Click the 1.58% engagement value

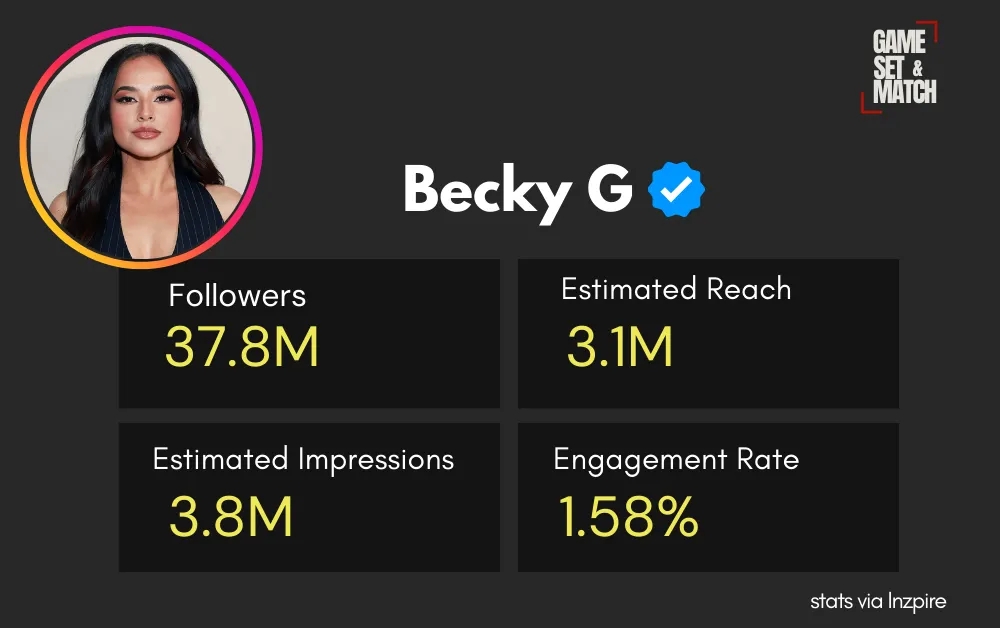(628, 517)
